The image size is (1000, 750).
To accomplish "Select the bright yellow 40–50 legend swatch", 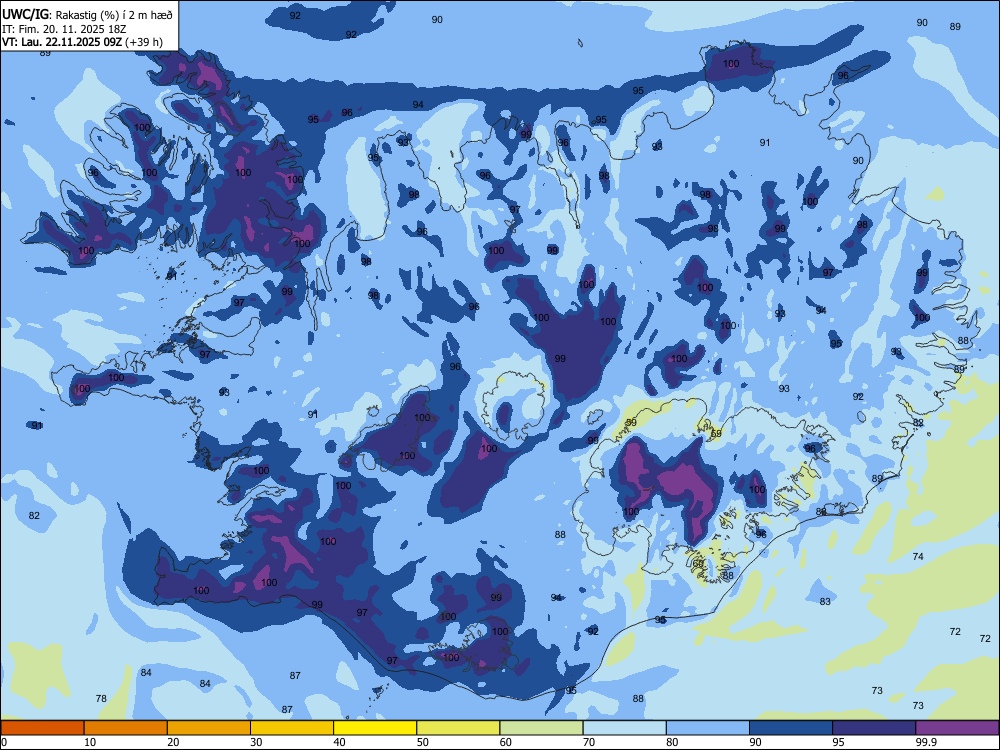I will pos(375,728).
